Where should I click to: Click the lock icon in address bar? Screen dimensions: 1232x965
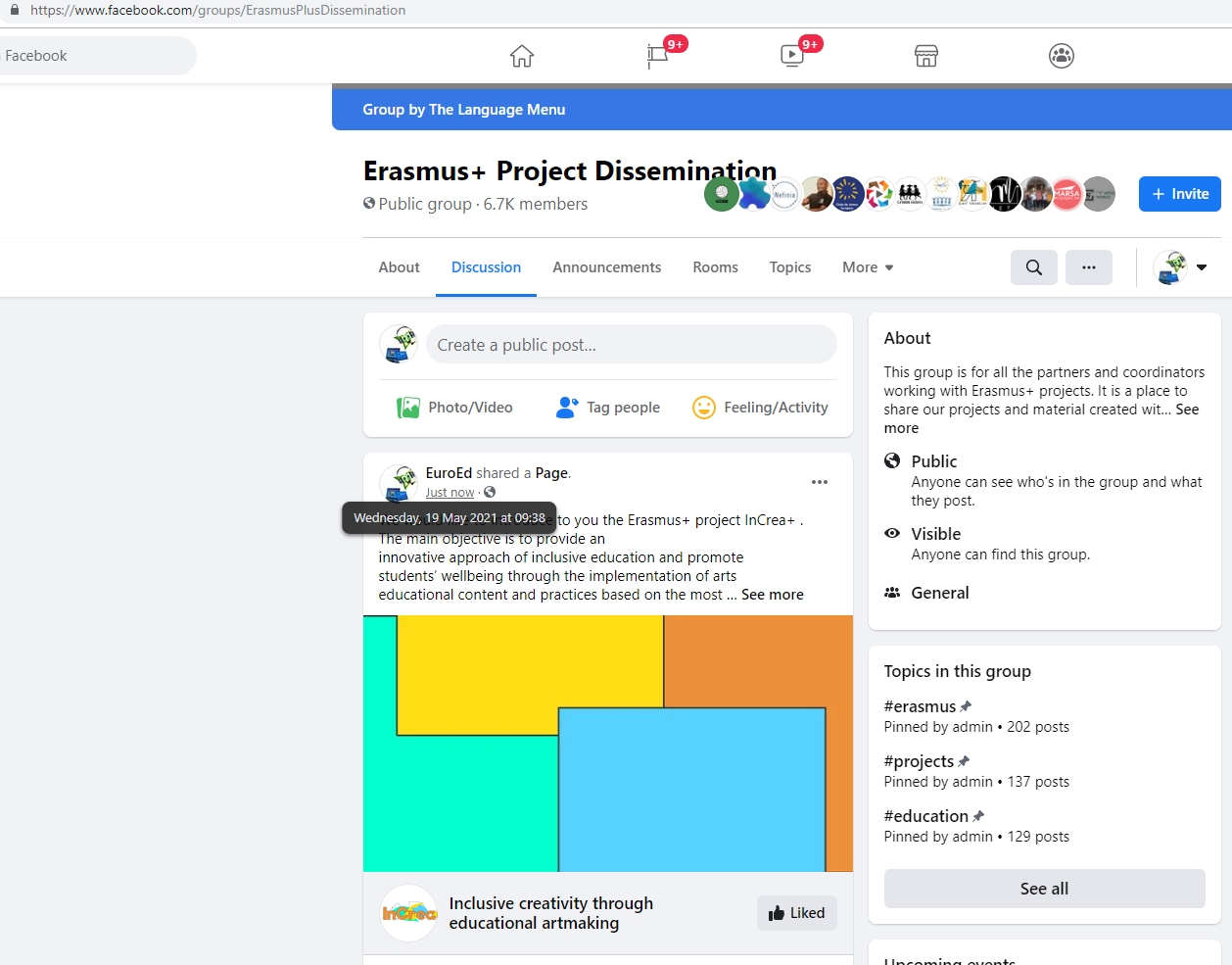tap(15, 10)
